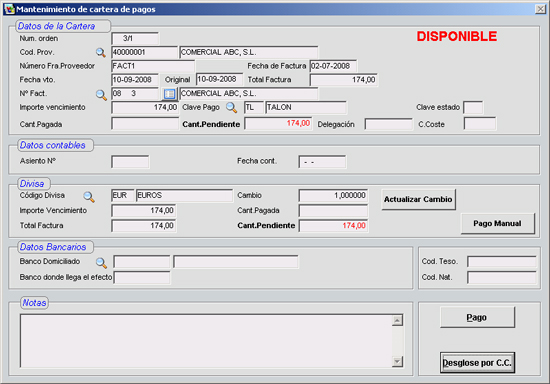550x384 pixels.
Task: Close the Mantenimiento de cartera de pagos window
Action: [540, 9]
